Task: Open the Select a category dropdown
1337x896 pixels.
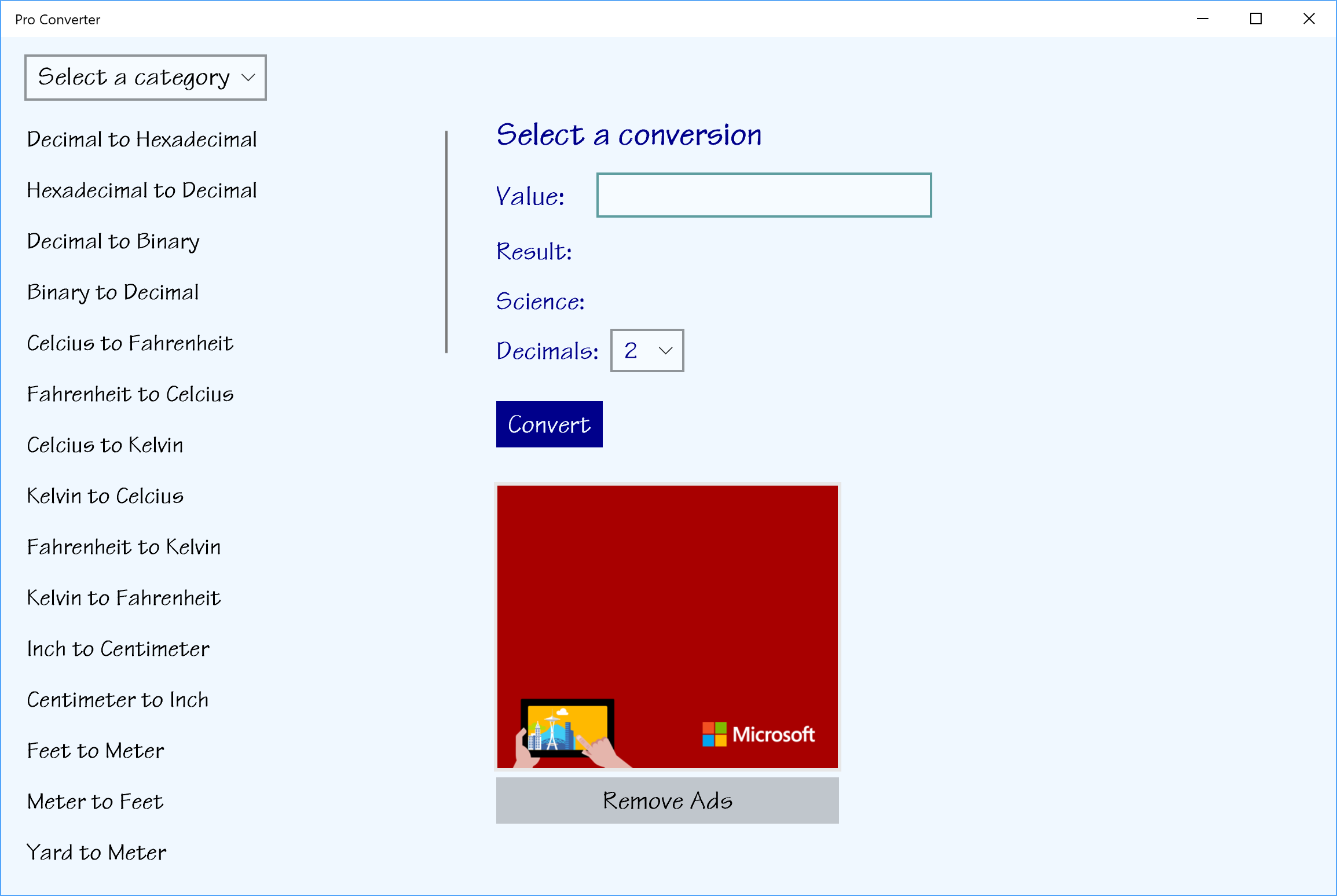Action: [145, 78]
